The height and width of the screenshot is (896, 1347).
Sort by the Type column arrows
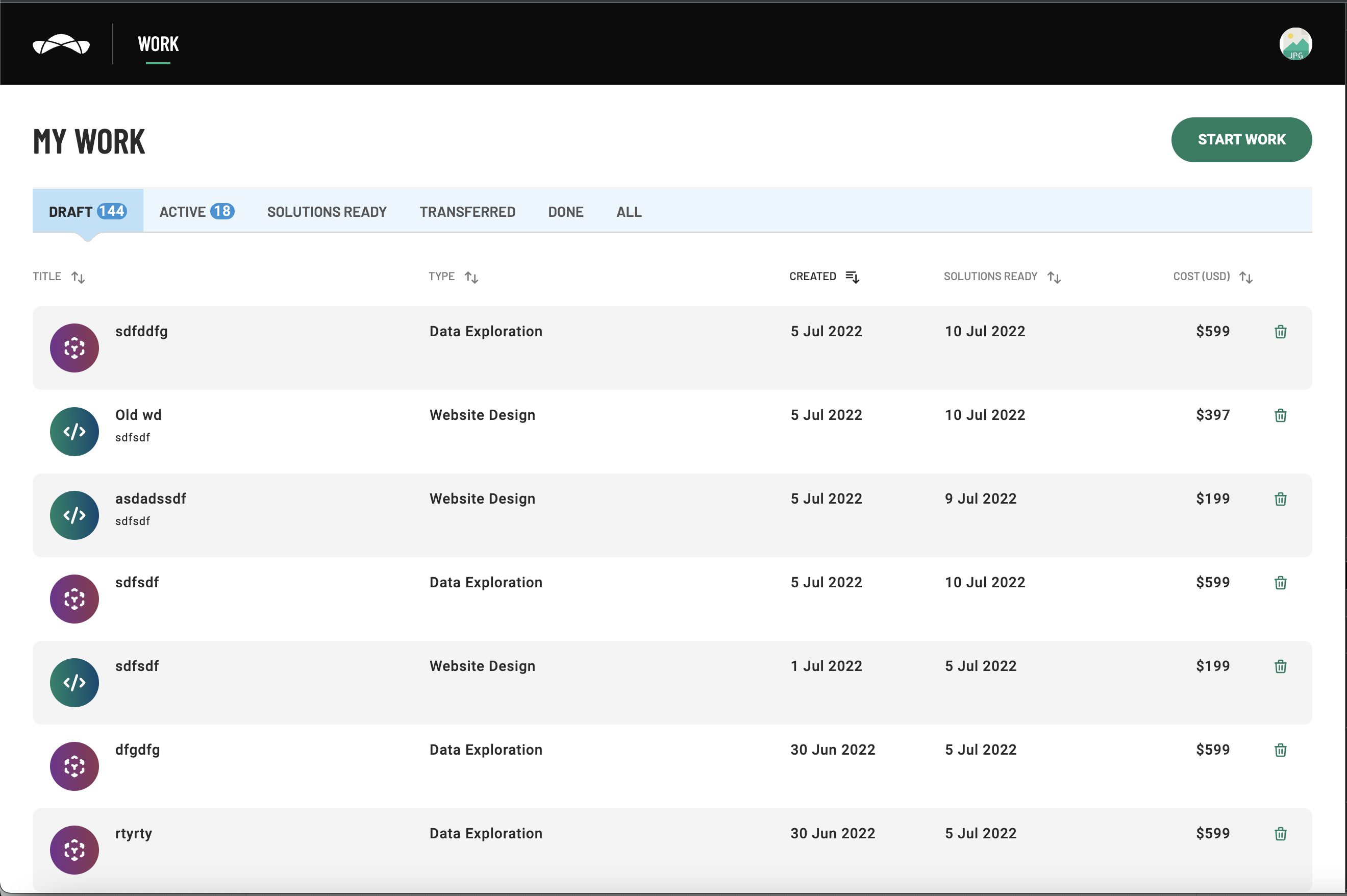471,278
